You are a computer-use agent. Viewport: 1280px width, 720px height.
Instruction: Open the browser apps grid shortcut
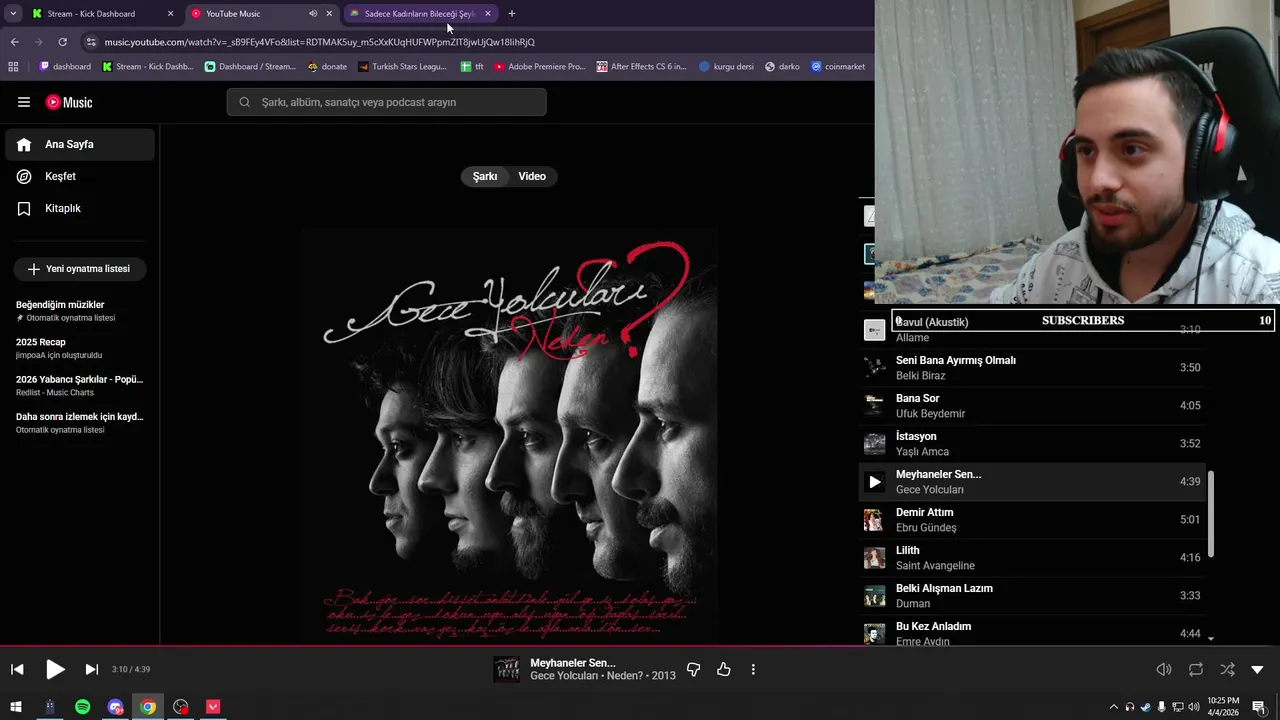pos(13,67)
